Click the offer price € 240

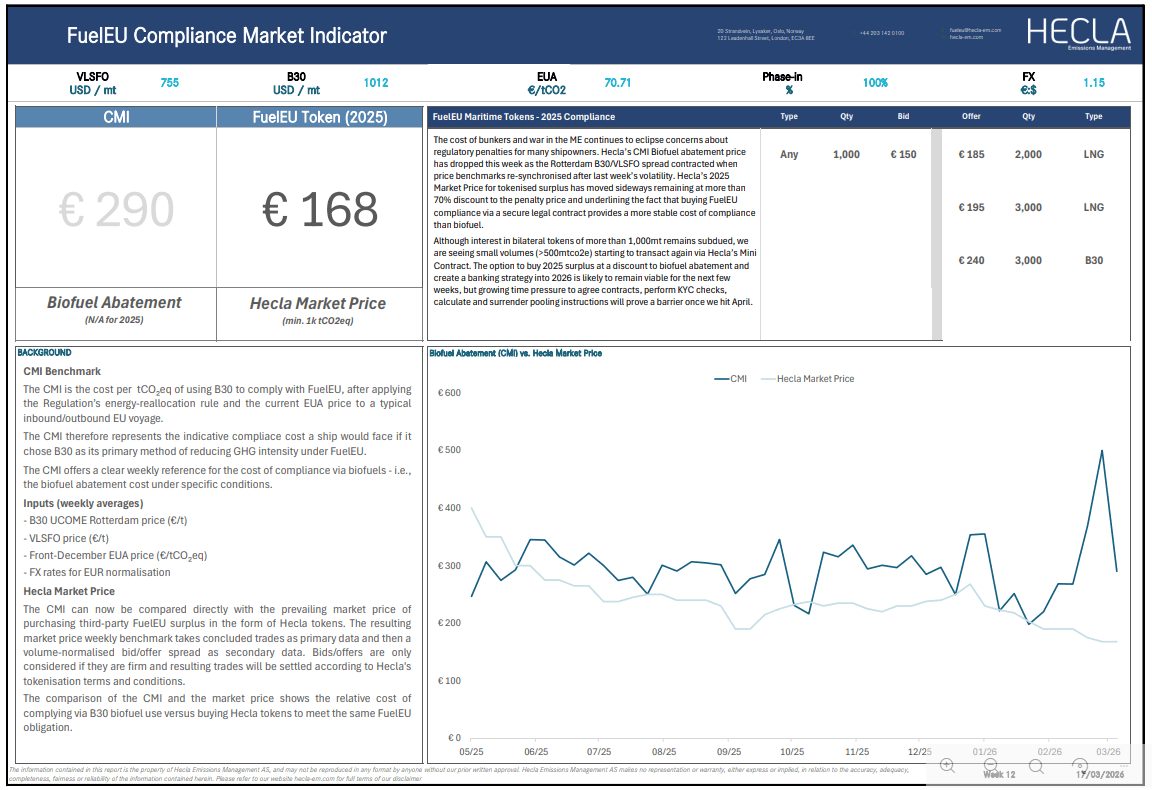pos(971,260)
